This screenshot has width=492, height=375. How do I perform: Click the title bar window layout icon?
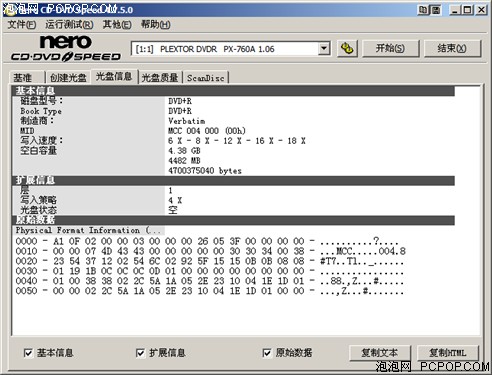[435, 10]
